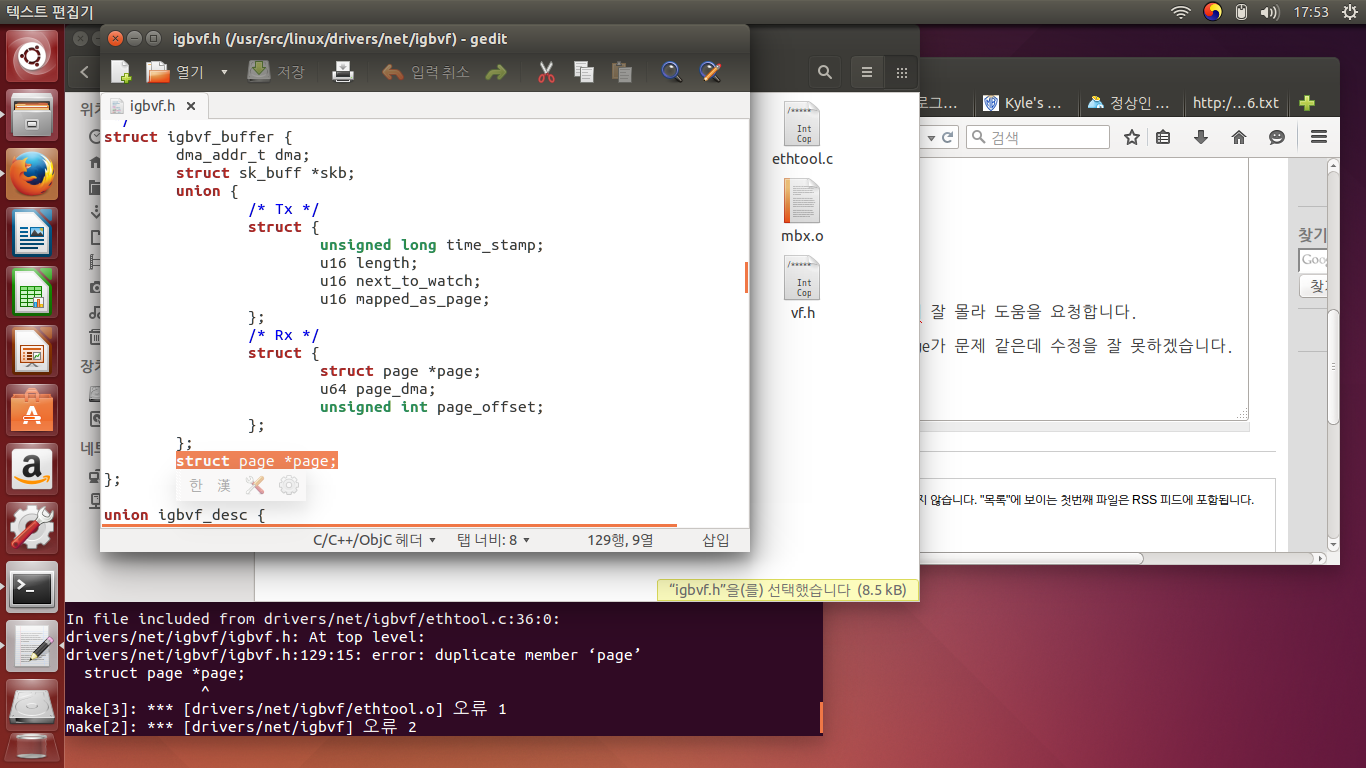Redo the last undone edit
The image size is (1366, 768).
click(x=496, y=72)
